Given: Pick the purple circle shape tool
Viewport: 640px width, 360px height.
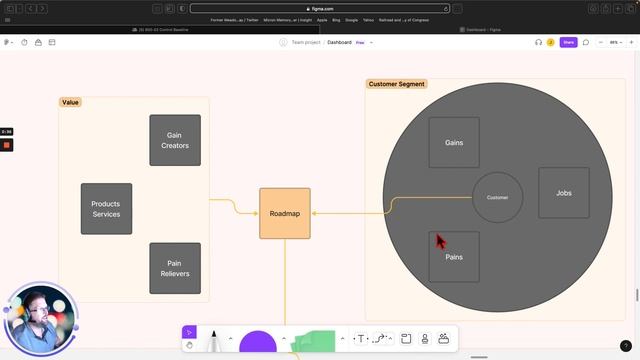Looking at the screenshot, I should 258,342.
